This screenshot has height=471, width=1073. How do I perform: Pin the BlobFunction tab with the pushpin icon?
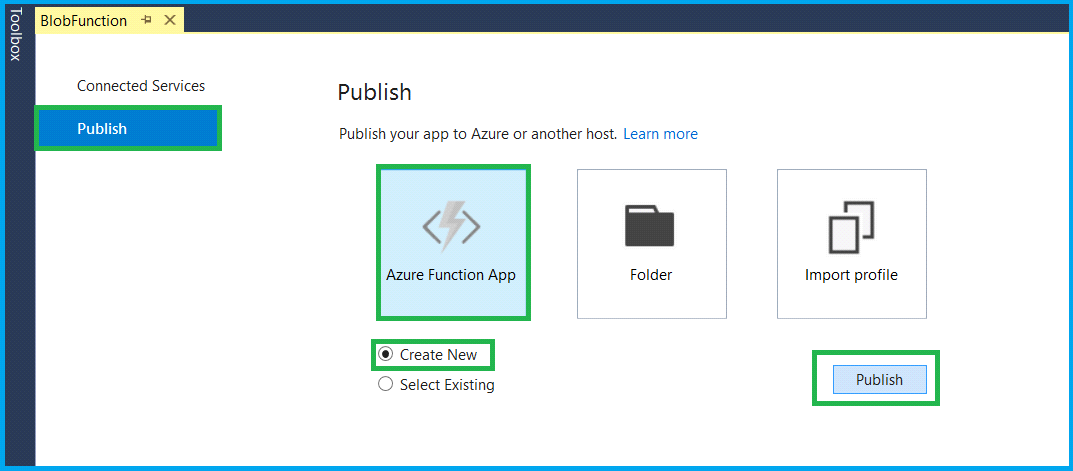coord(146,21)
